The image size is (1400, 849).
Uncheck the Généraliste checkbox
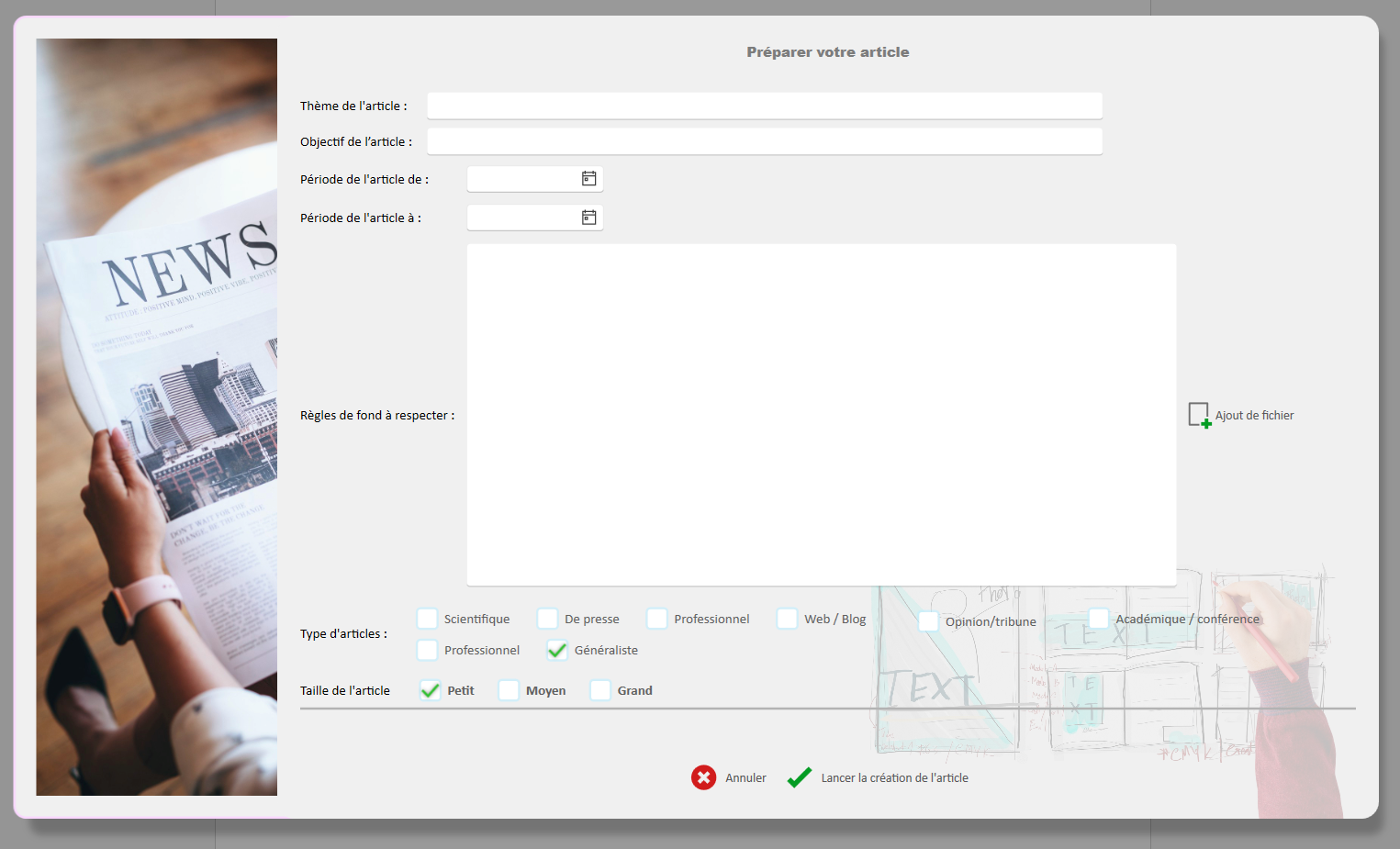(557, 650)
